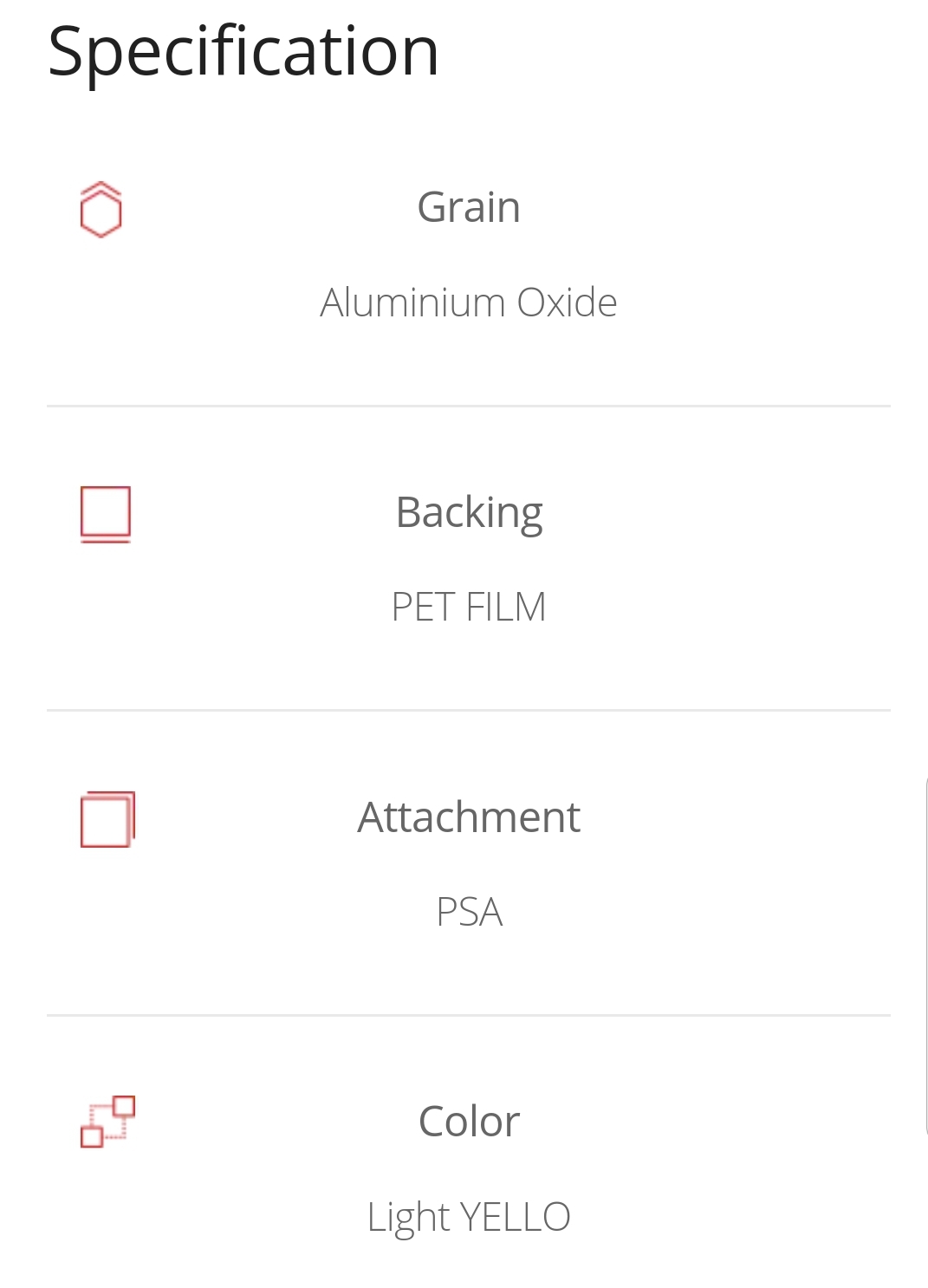Image resolution: width=928 pixels, height=1288 pixels.
Task: Click the word FILM in the Backing value
Action: (506, 607)
